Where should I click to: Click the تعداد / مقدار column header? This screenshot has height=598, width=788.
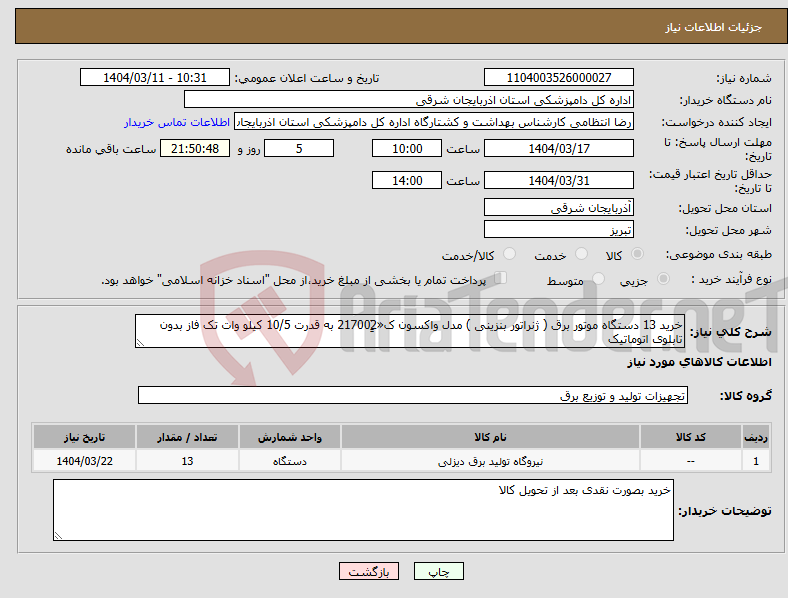pos(187,437)
